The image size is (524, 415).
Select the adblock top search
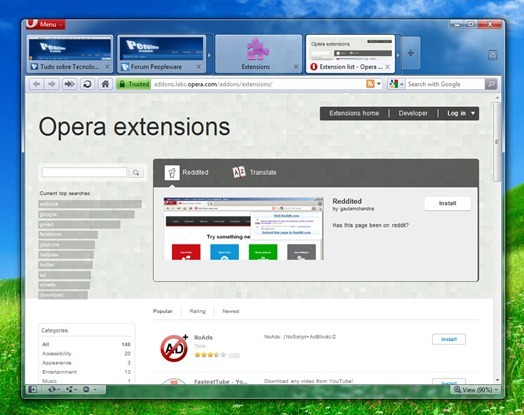coord(90,204)
